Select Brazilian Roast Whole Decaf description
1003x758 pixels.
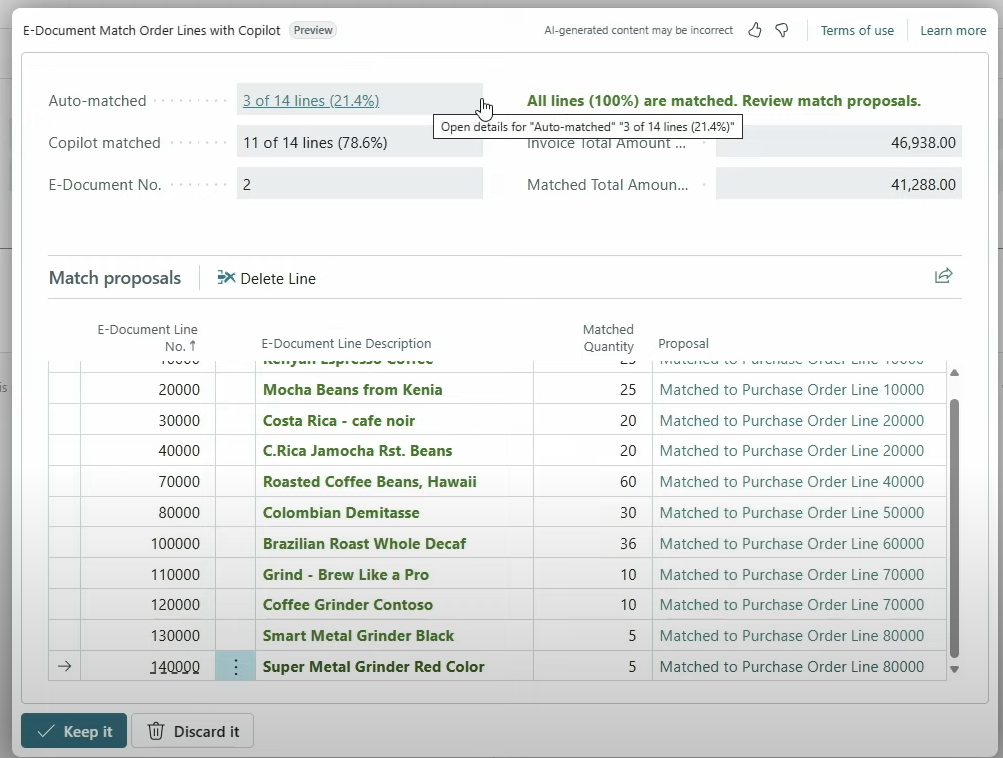tap(364, 544)
